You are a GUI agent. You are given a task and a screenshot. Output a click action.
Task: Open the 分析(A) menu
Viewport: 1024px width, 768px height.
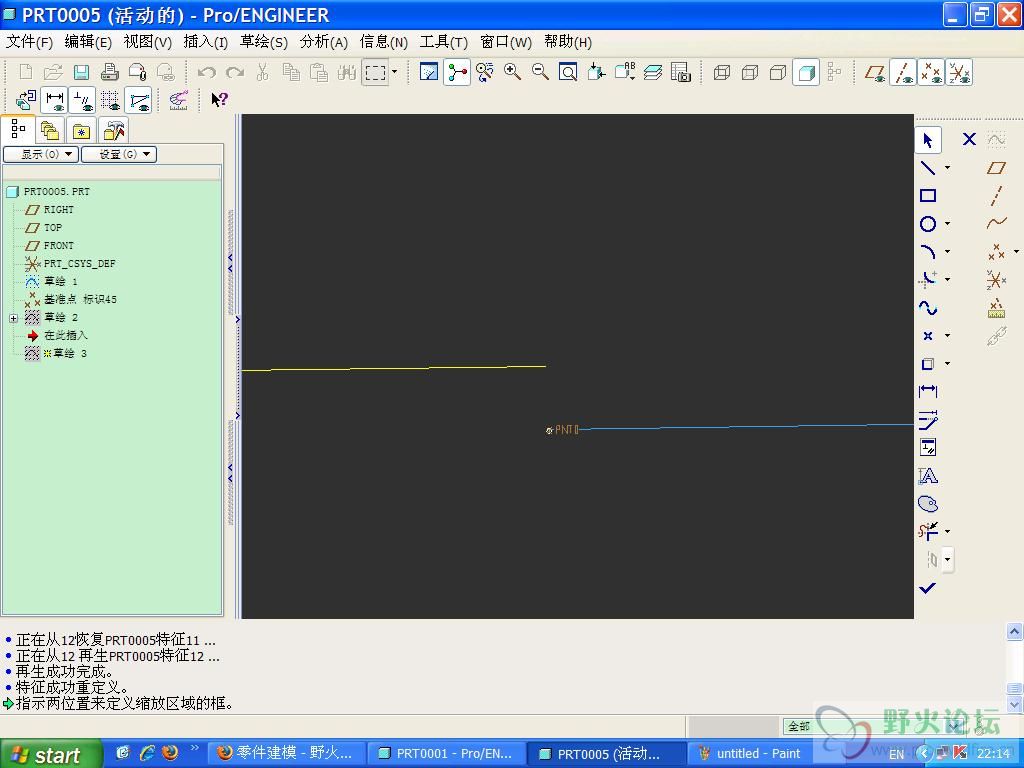click(x=323, y=42)
